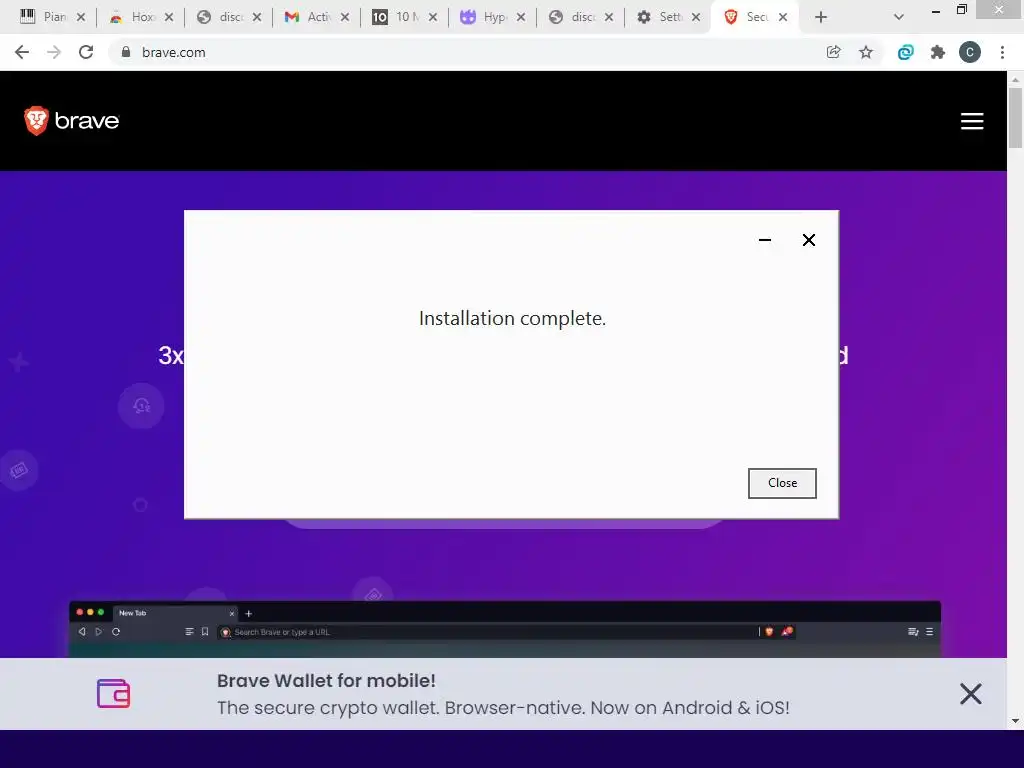Open the tab search dropdown chevron

coord(899,17)
